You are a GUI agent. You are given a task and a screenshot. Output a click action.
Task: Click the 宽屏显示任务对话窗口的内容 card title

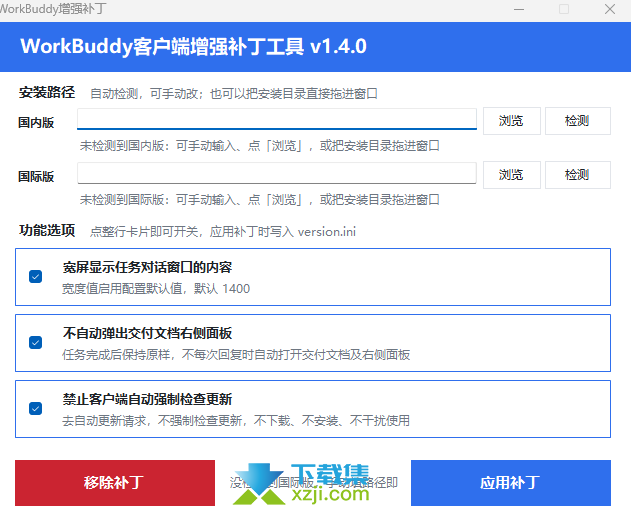click(147, 267)
